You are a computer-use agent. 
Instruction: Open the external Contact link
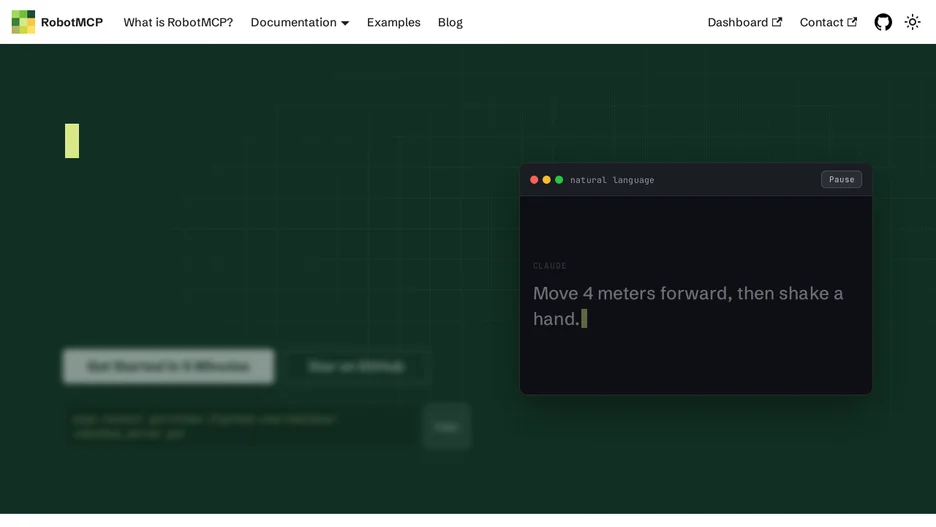tap(828, 22)
